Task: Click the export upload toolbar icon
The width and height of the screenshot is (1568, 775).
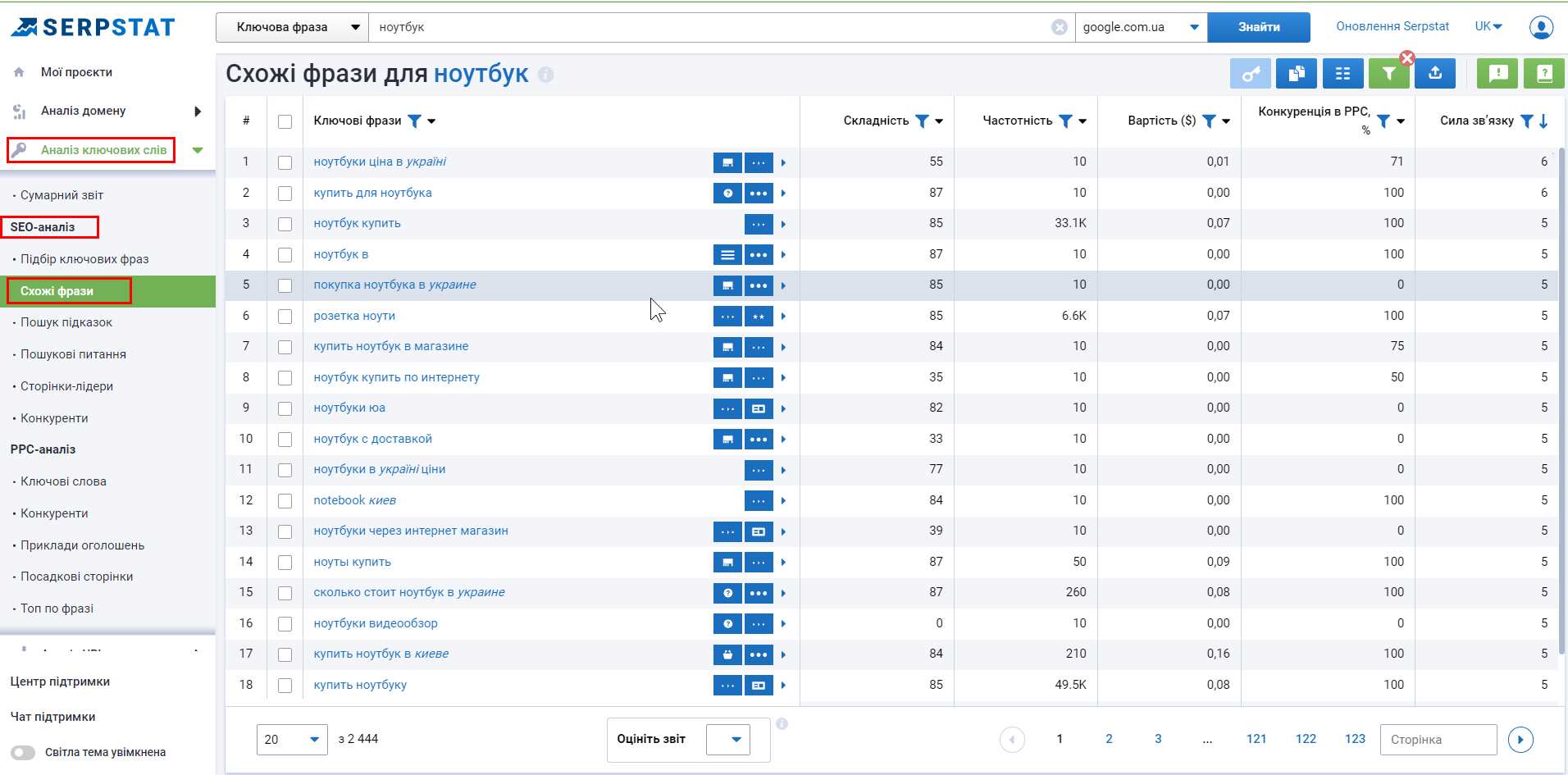Action: tap(1435, 74)
